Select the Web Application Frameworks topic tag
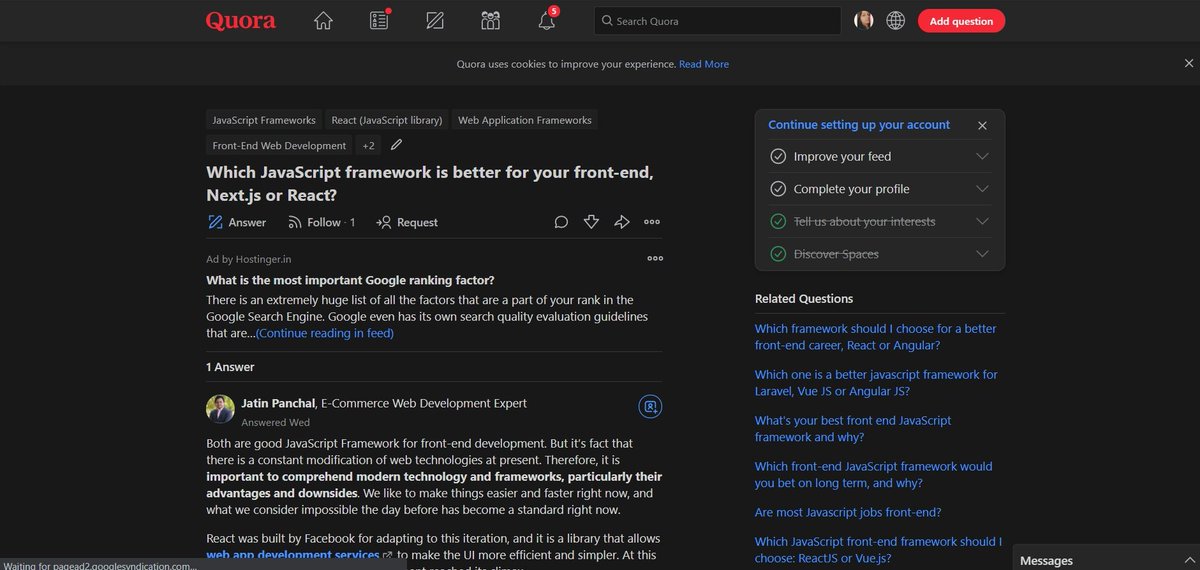The image size is (1200, 570). pos(525,120)
